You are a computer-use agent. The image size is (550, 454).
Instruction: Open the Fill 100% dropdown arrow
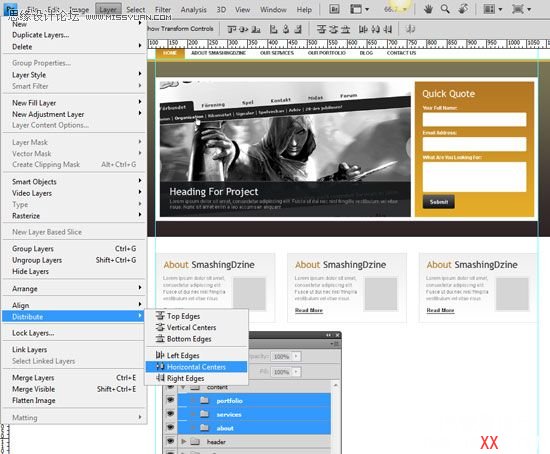click(296, 372)
